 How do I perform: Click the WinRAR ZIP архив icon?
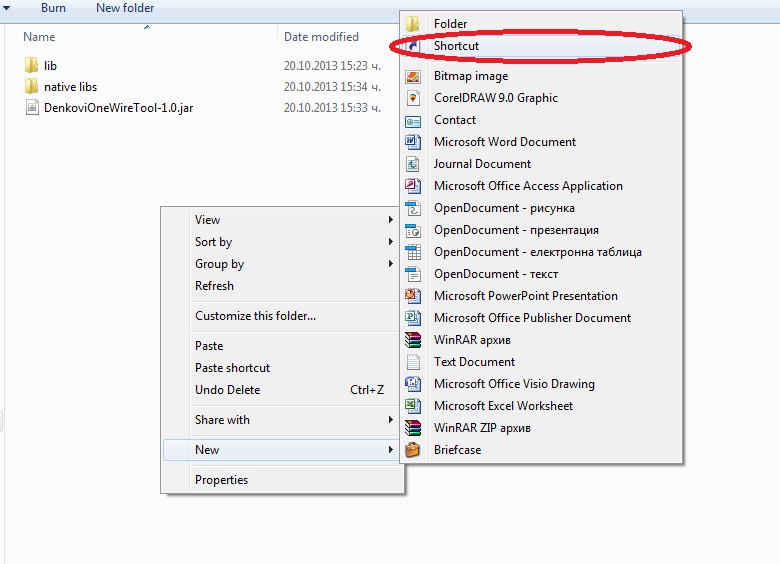coord(413,428)
